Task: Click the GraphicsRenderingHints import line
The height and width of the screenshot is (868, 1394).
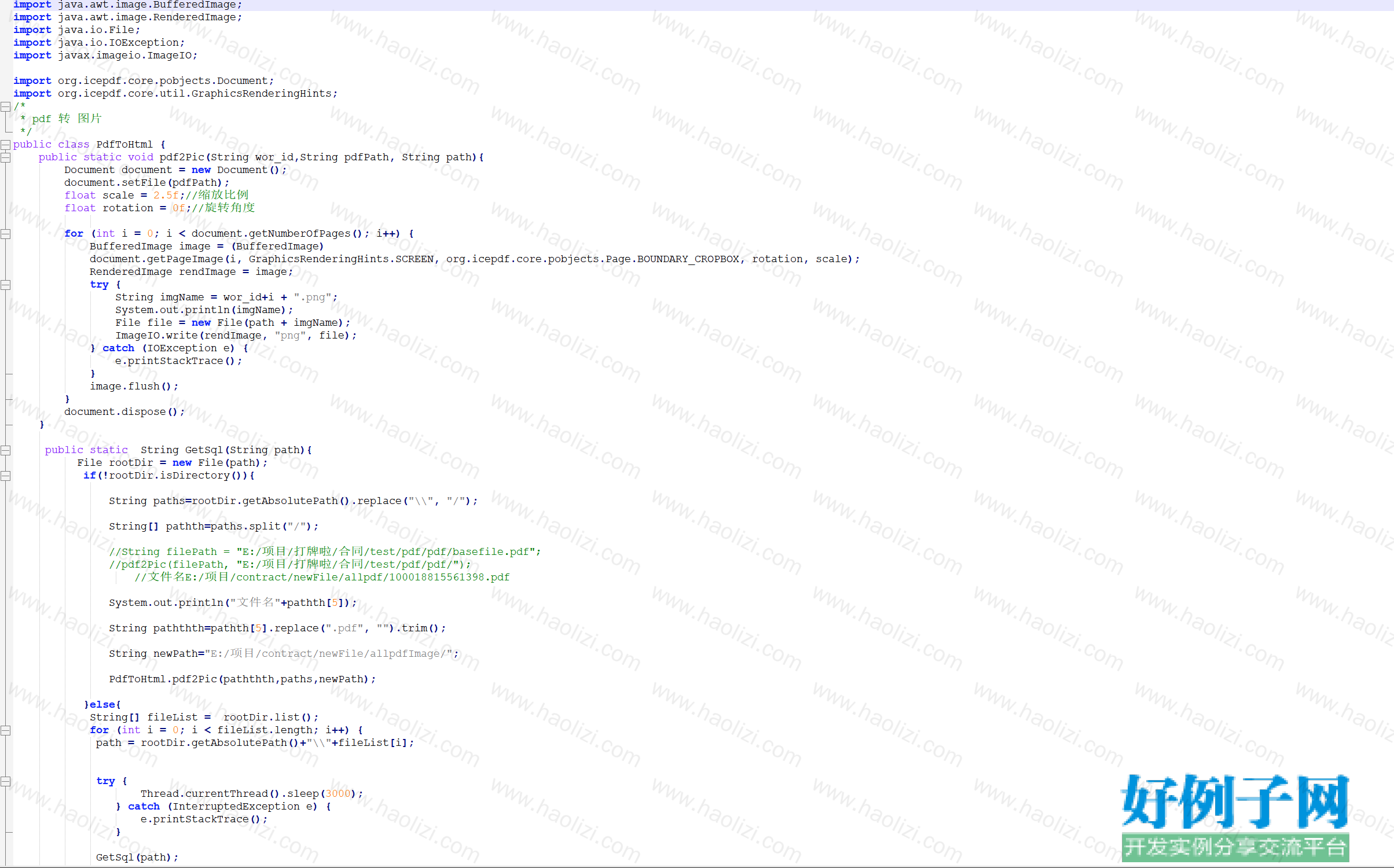Action: [175, 94]
